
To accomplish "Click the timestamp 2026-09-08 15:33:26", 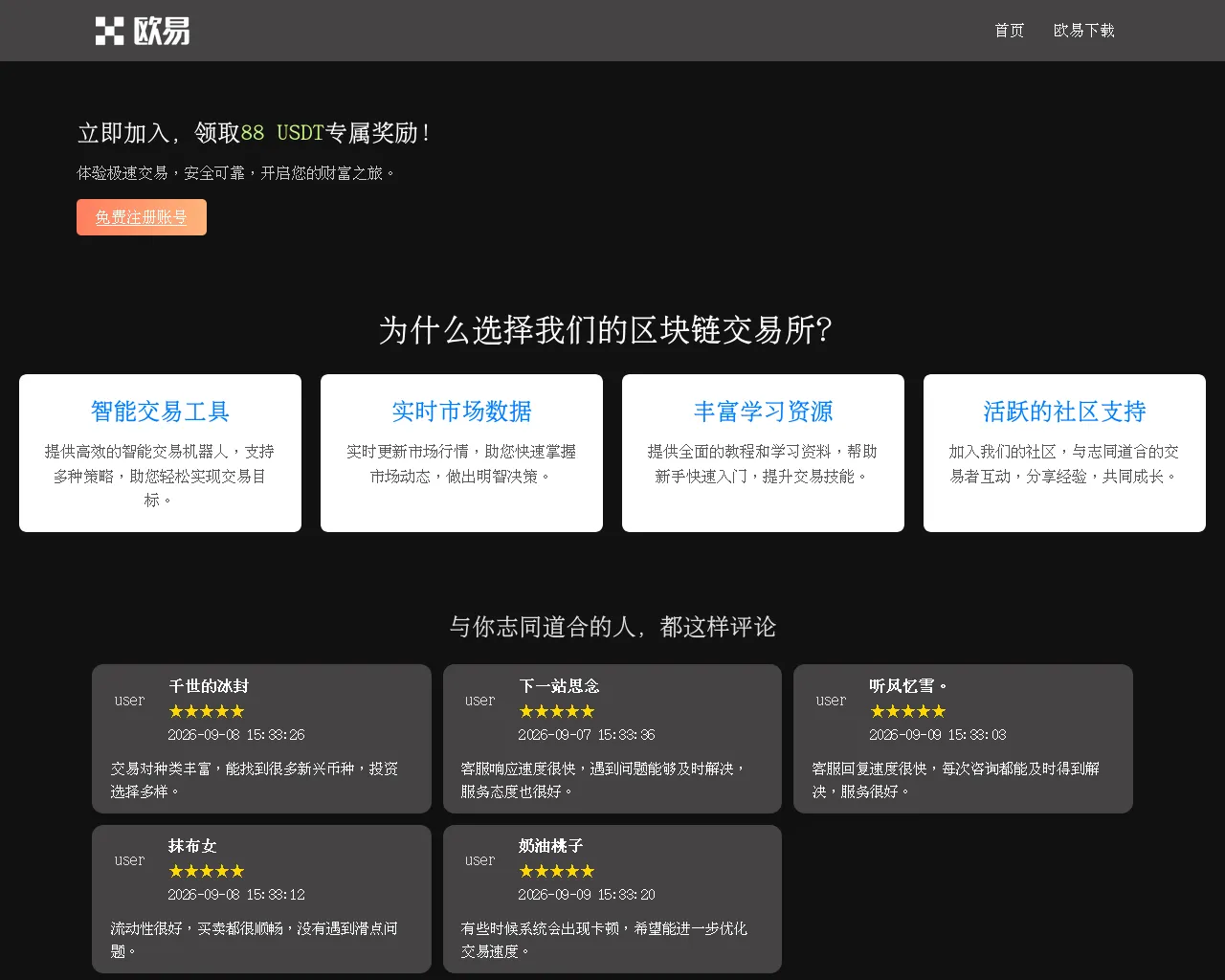I will [x=236, y=735].
